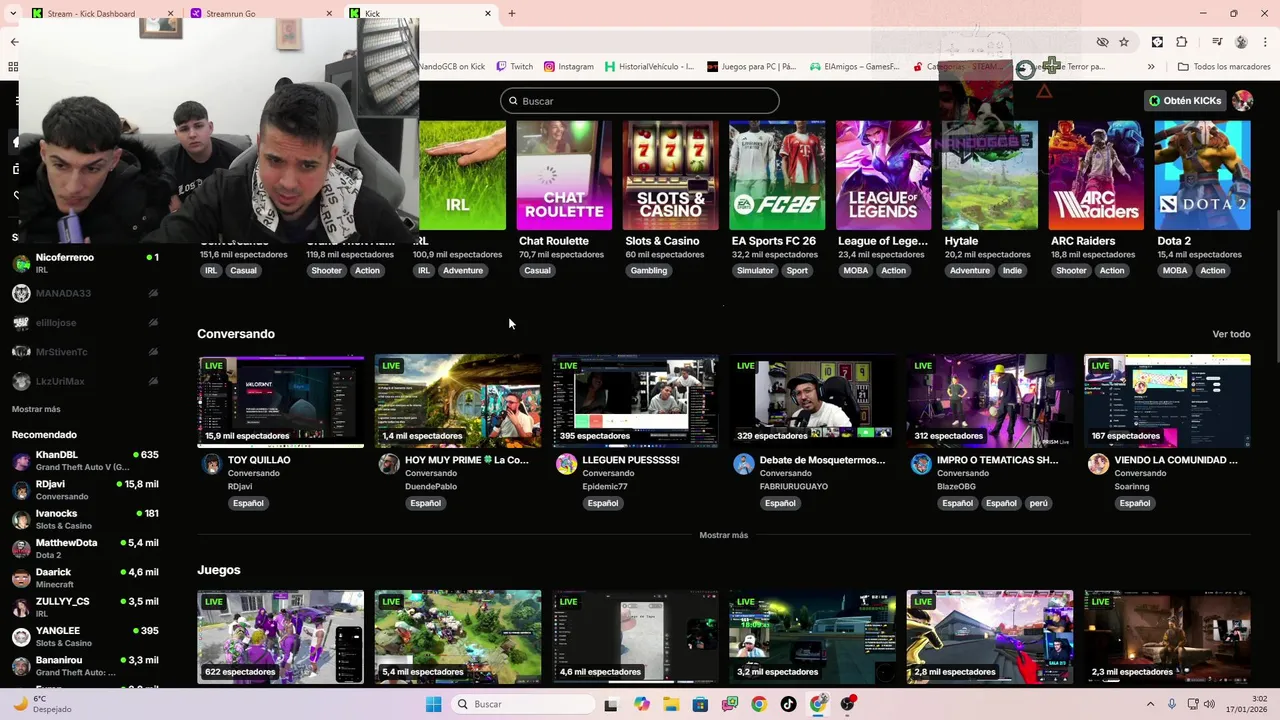Viewport: 1280px width, 720px height.
Task: Open the ARC Raiders category cover
Action: coord(1096,176)
